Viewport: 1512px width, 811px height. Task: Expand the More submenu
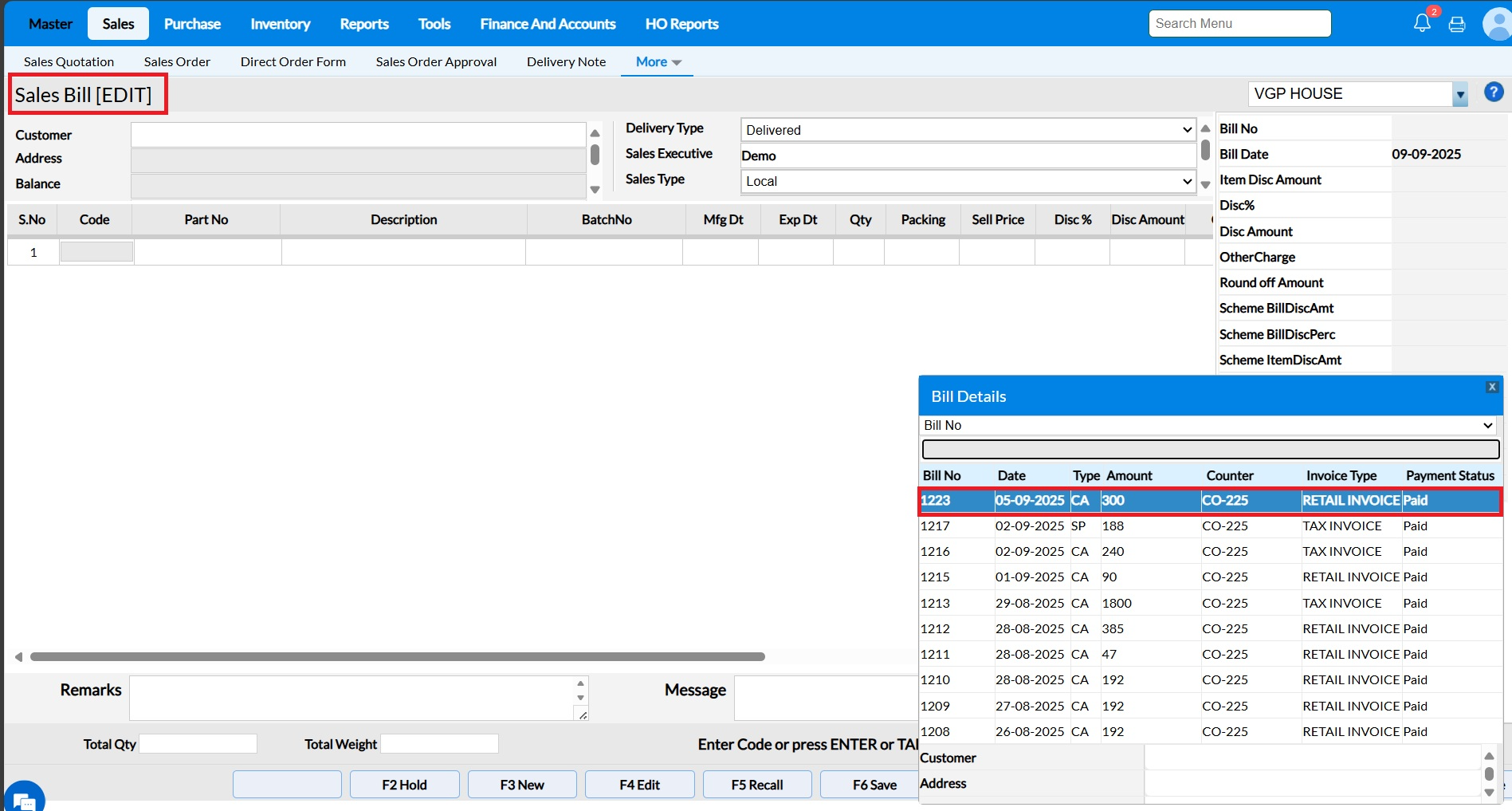pos(658,61)
